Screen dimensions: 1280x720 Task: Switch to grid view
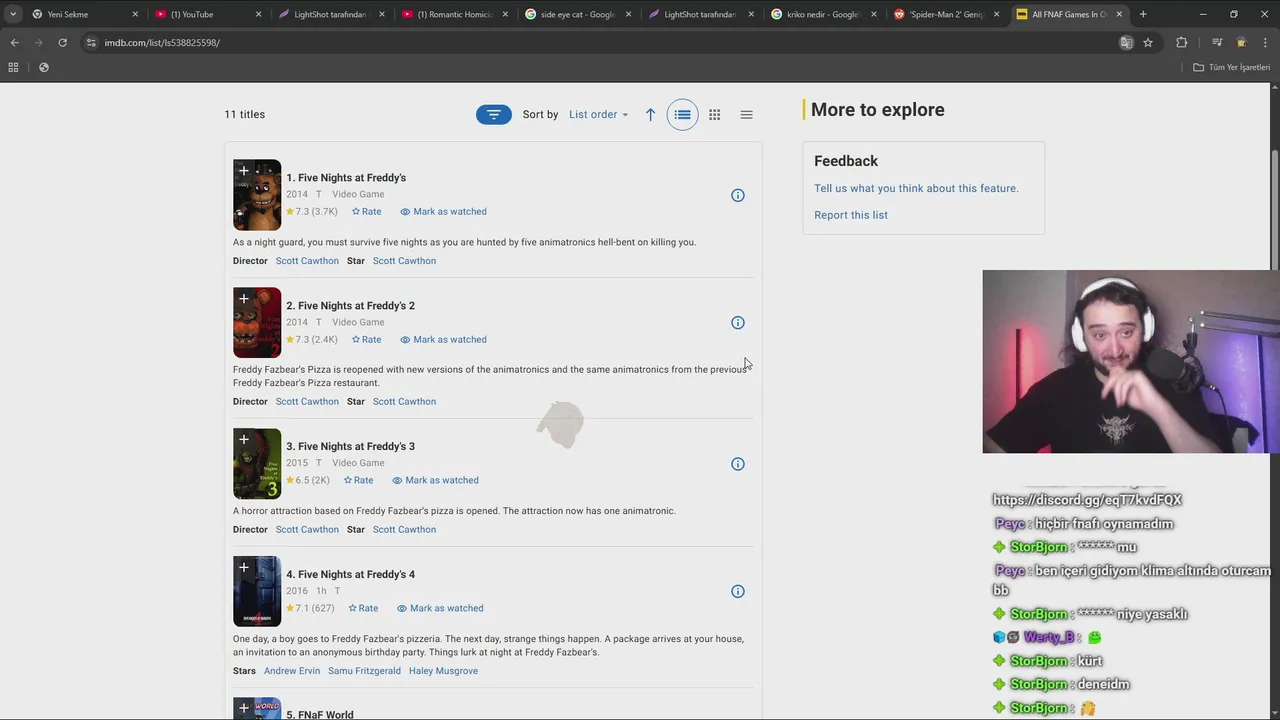click(x=715, y=115)
